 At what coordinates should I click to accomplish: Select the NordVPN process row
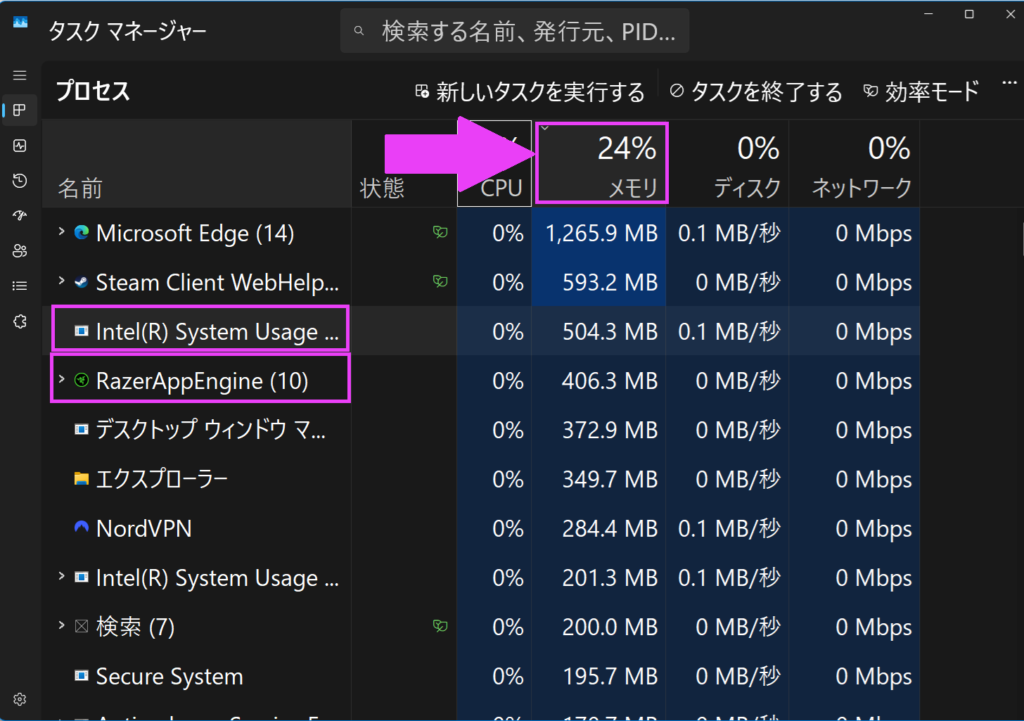200,529
